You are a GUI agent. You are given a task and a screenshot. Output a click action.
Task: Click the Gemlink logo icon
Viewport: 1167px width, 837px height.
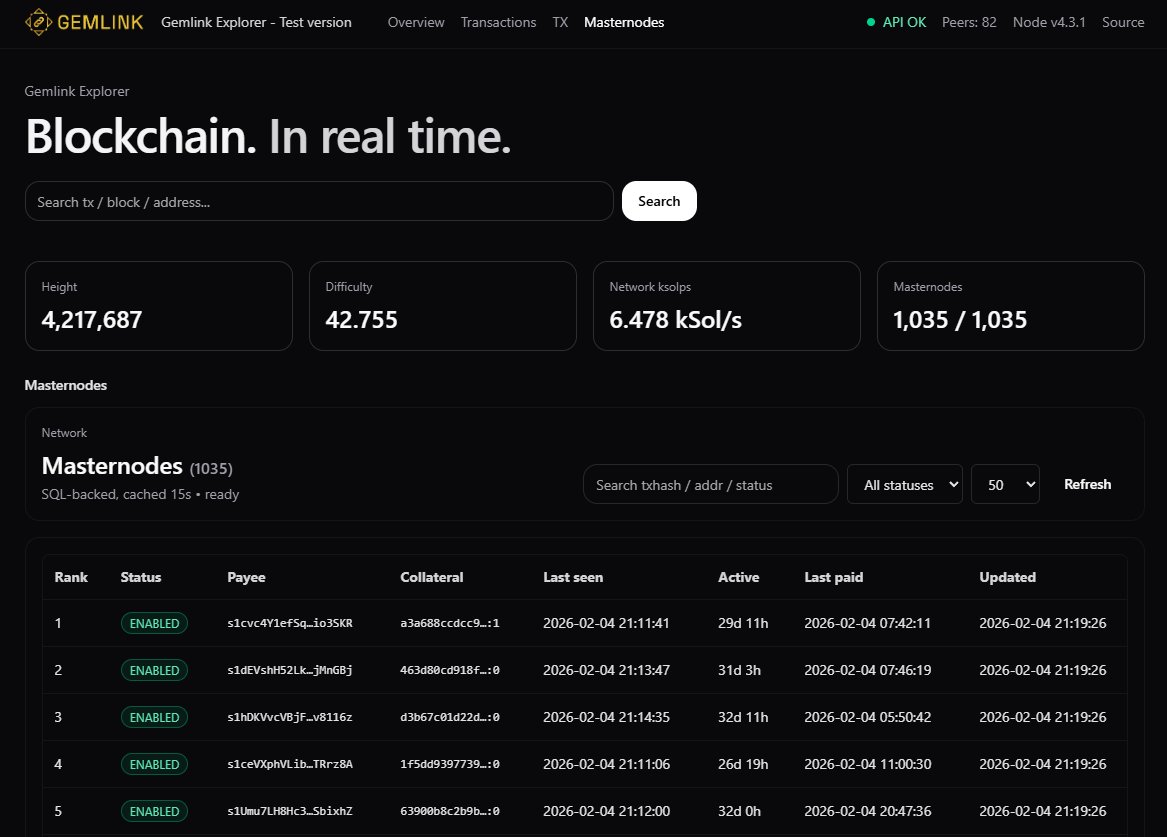(x=41, y=21)
